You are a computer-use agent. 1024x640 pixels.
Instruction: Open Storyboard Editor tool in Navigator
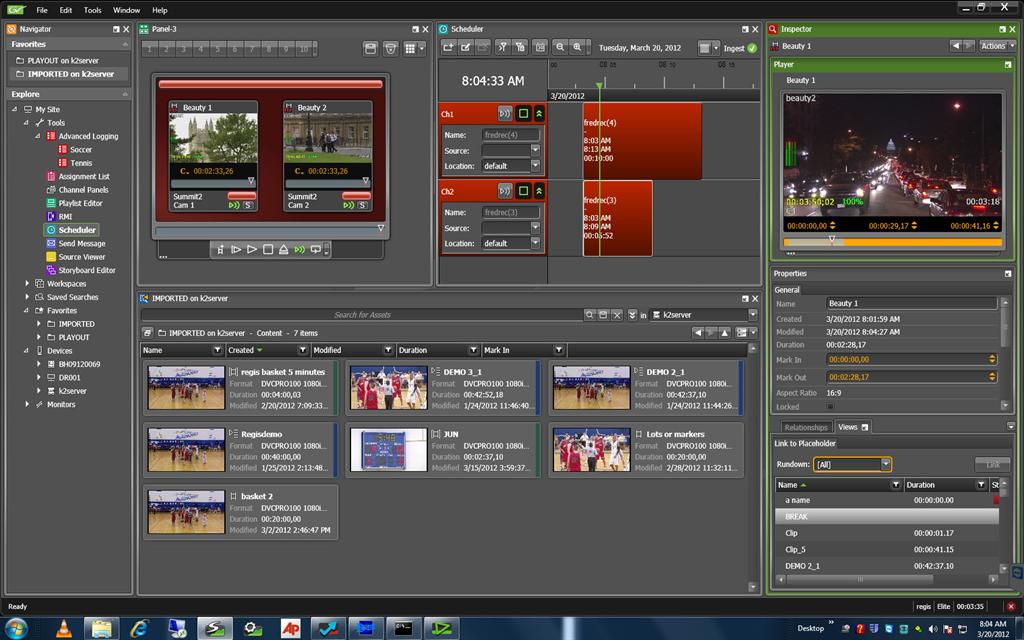click(x=86, y=270)
